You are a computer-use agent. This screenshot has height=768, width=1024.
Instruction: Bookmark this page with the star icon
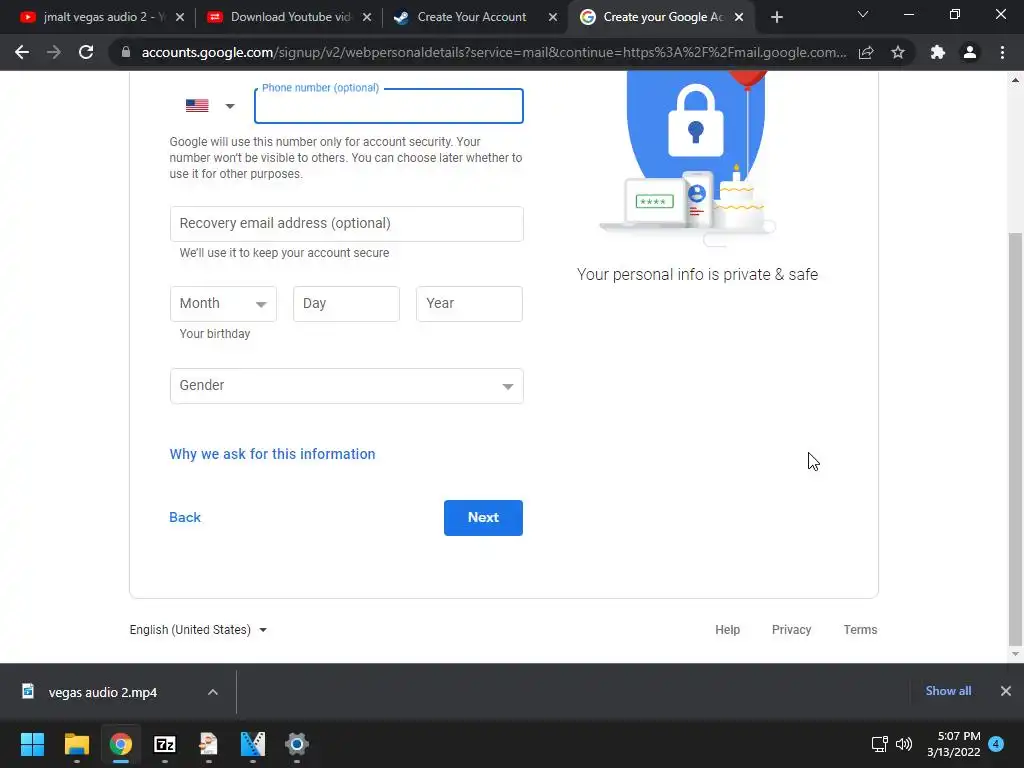898,52
